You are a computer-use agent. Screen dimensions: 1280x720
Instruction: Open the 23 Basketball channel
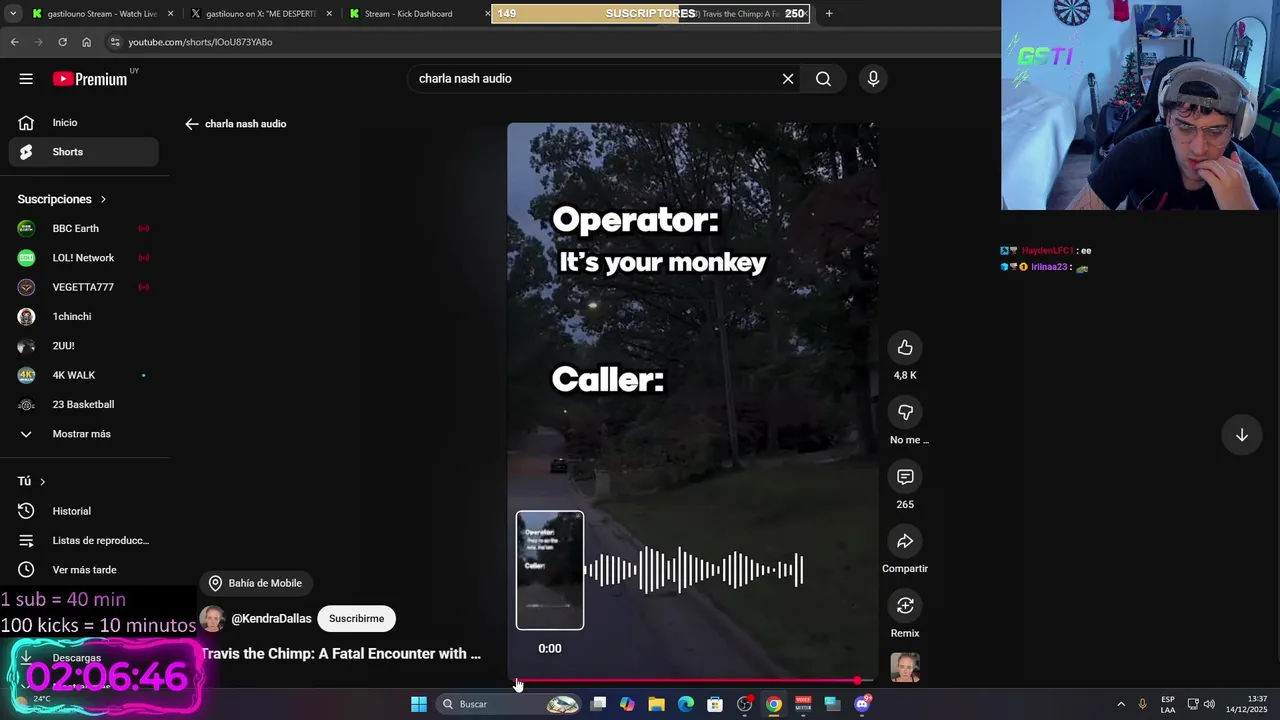tap(84, 405)
